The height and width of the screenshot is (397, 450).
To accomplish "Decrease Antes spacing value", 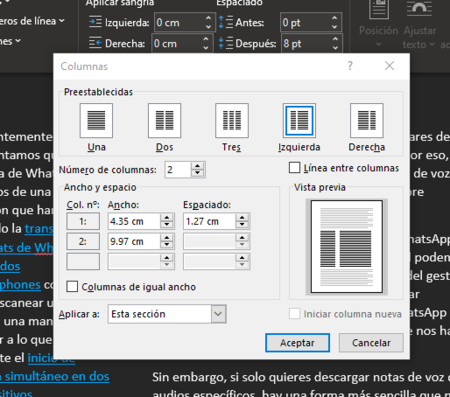I will (x=335, y=27).
